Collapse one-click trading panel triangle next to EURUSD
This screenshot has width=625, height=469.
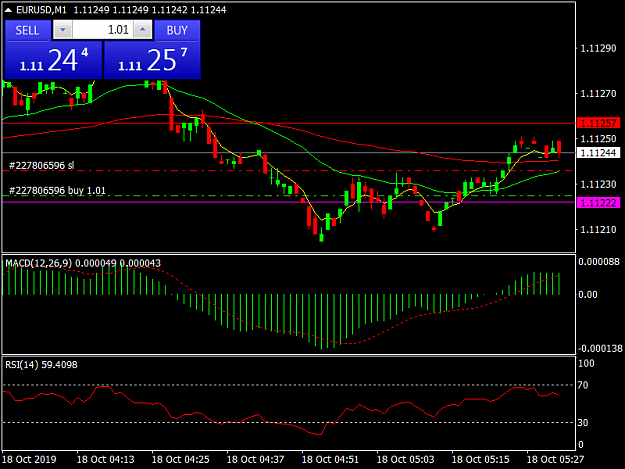click(x=8, y=10)
